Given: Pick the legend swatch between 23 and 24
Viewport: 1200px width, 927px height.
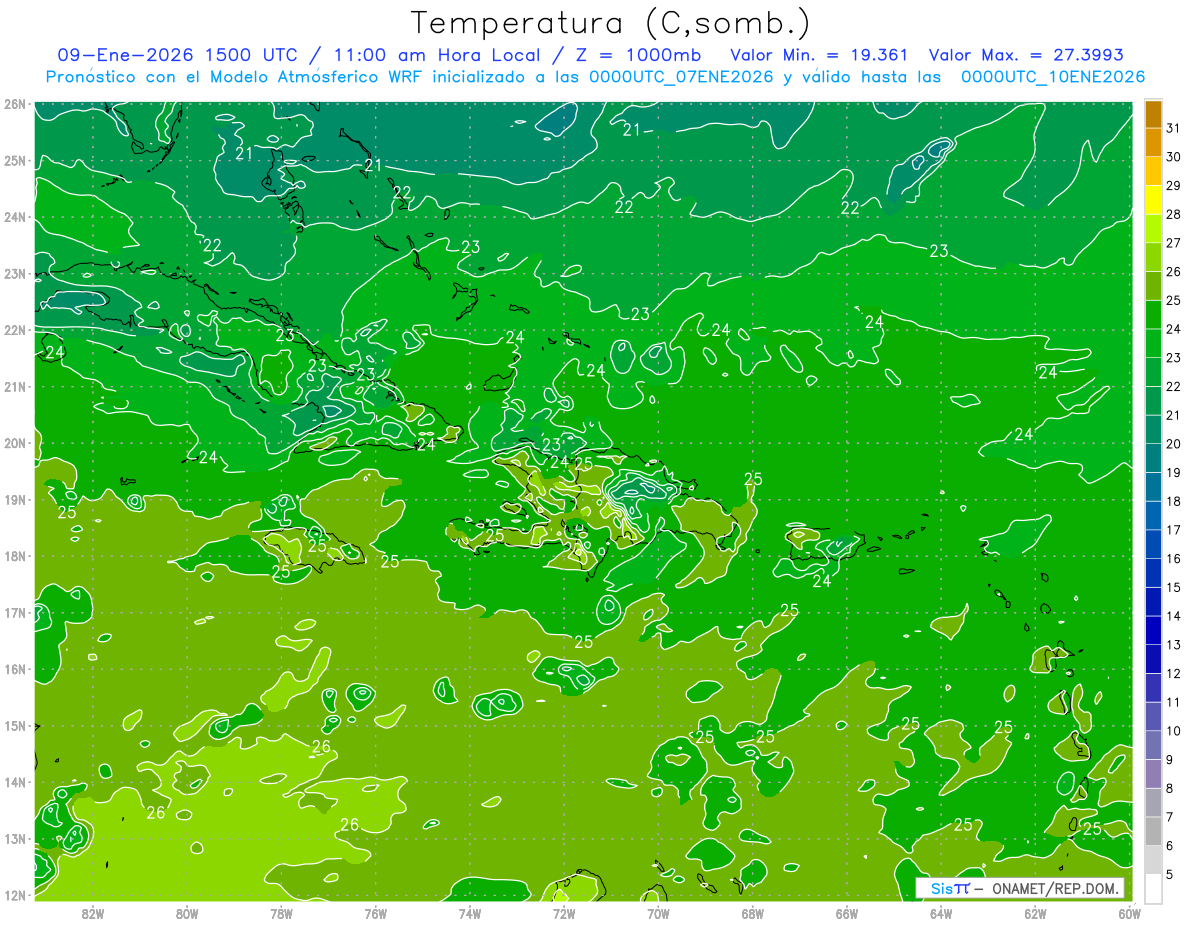Looking at the screenshot, I should pos(1153,344).
